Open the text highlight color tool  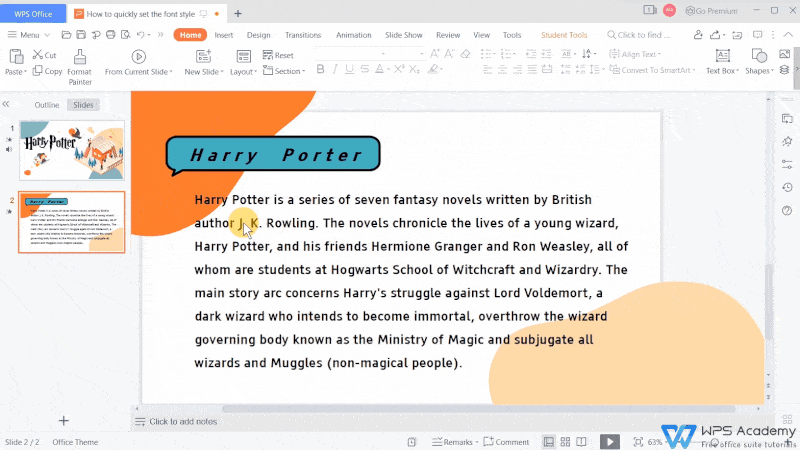click(x=433, y=69)
